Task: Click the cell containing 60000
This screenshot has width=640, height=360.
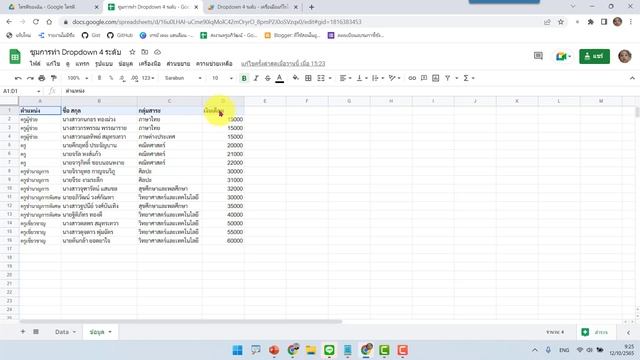Action: click(x=223, y=240)
